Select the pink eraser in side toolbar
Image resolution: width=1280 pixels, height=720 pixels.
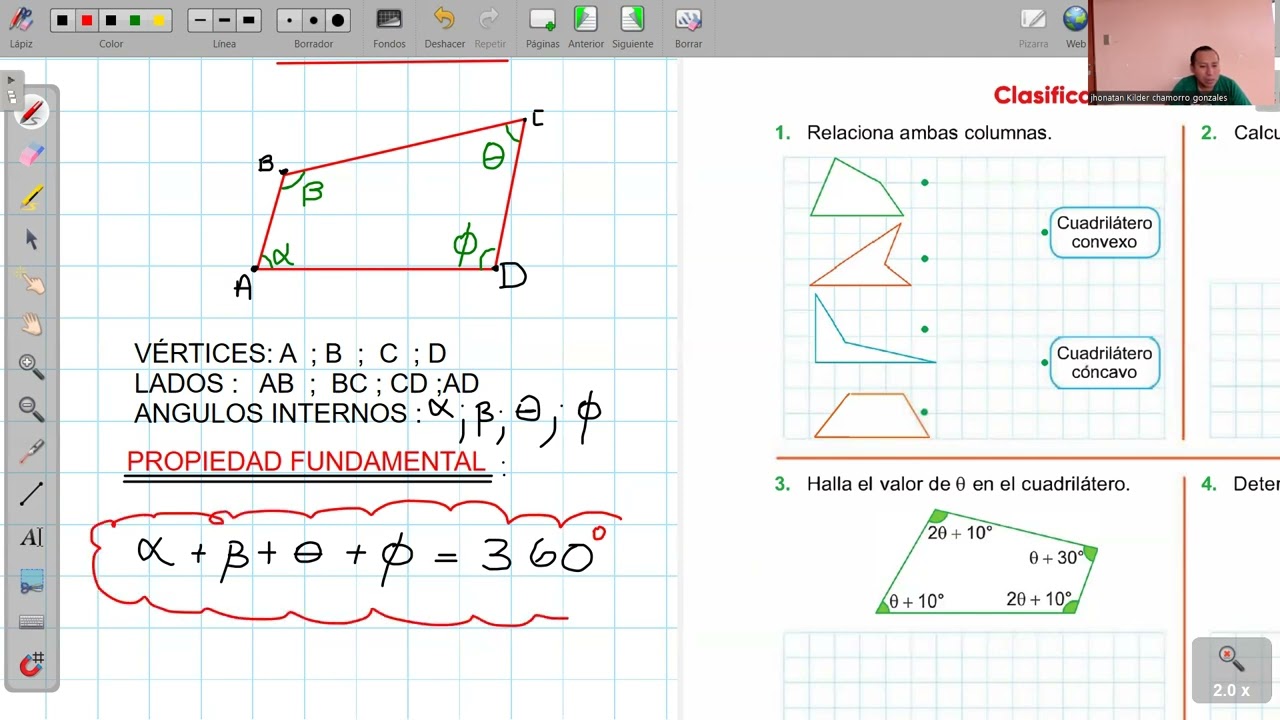(32, 155)
